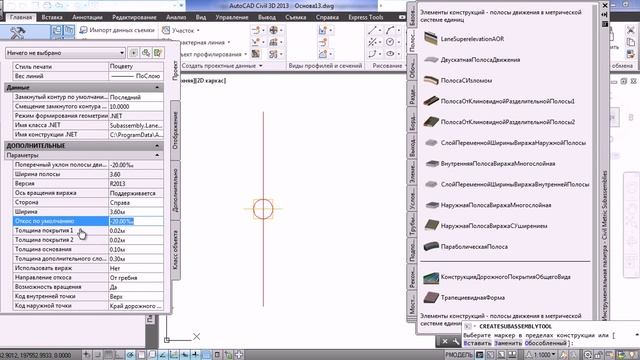Viewport: 640px width, 360px height.
Task: Open the 1:1000 annotation scale dropdown
Action: tap(545, 355)
